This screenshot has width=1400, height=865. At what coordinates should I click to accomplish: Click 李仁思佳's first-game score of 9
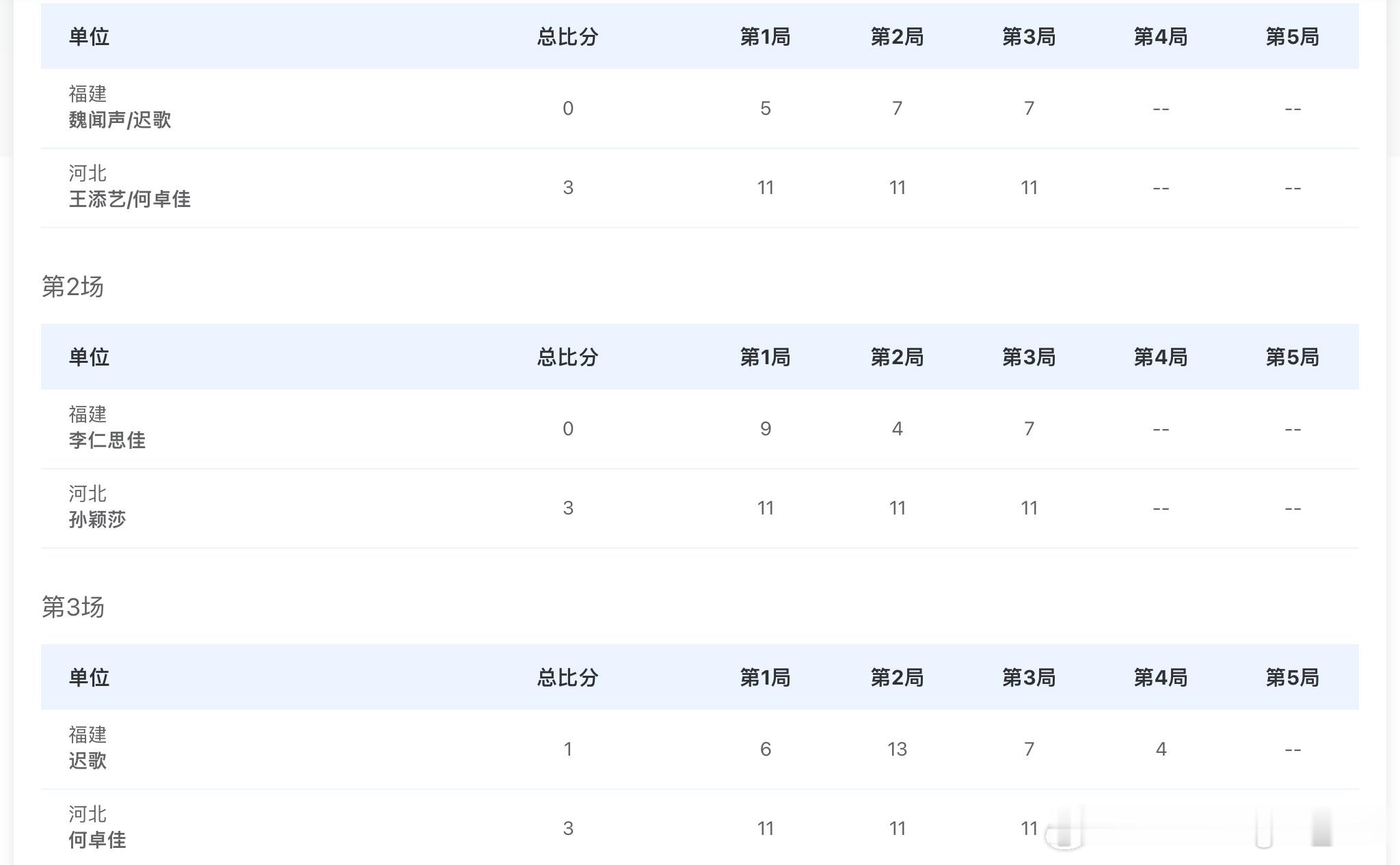click(x=765, y=429)
